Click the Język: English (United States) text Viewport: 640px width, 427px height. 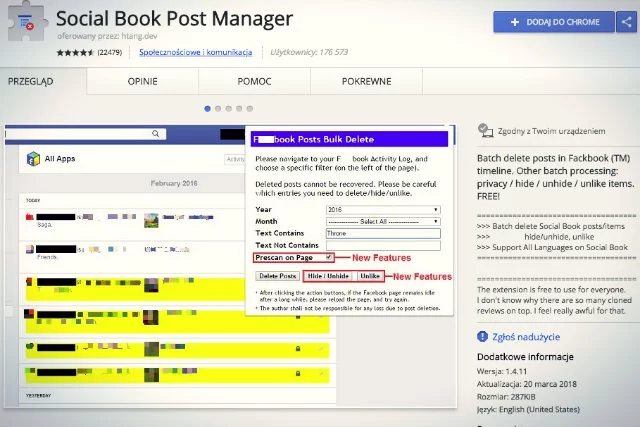(x=528, y=409)
